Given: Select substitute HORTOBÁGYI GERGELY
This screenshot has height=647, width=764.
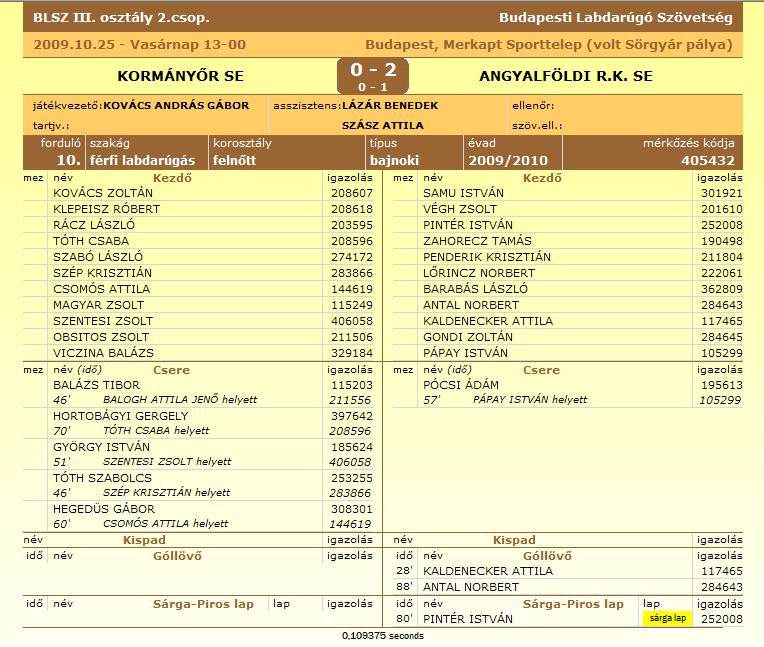Looking at the screenshot, I should (120, 416).
